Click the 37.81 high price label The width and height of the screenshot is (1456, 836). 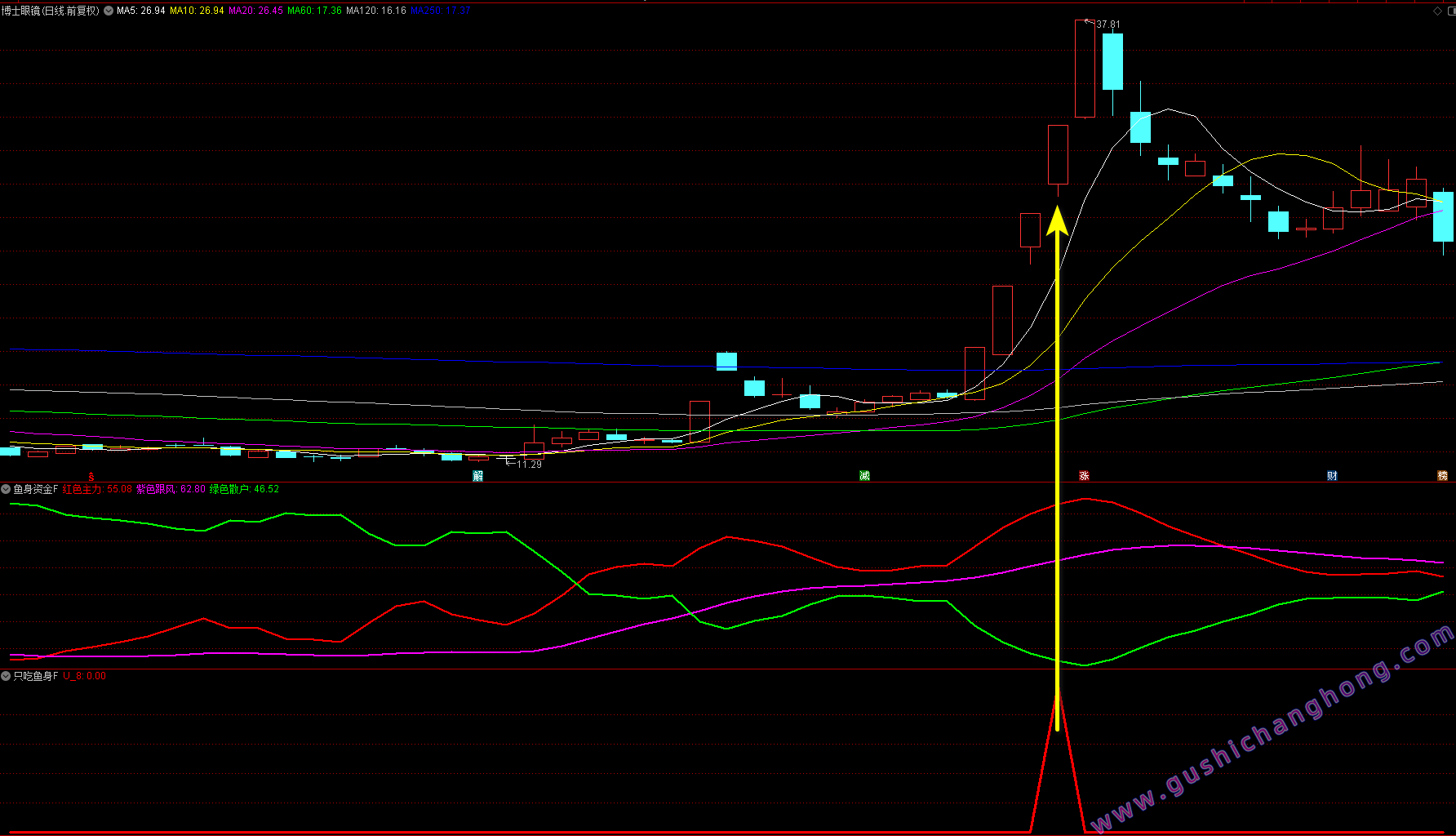coord(1108,24)
